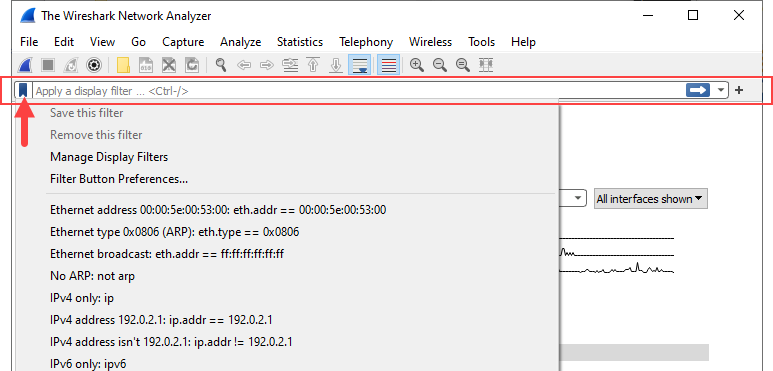Image resolution: width=773 pixels, height=371 pixels.
Task: Open the Telephony menu
Action: click(366, 42)
